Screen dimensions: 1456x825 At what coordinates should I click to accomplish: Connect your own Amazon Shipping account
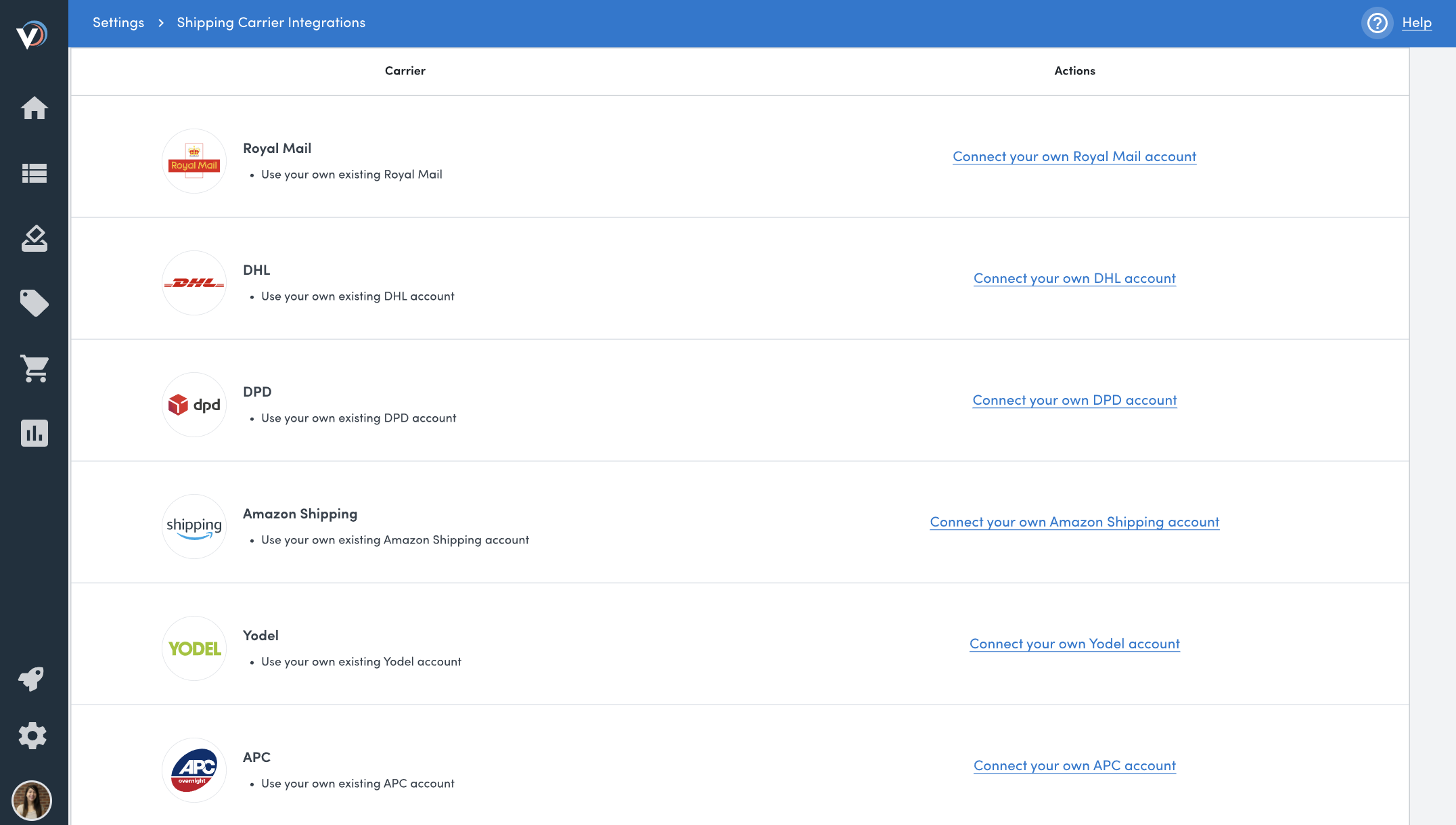[x=1074, y=522]
